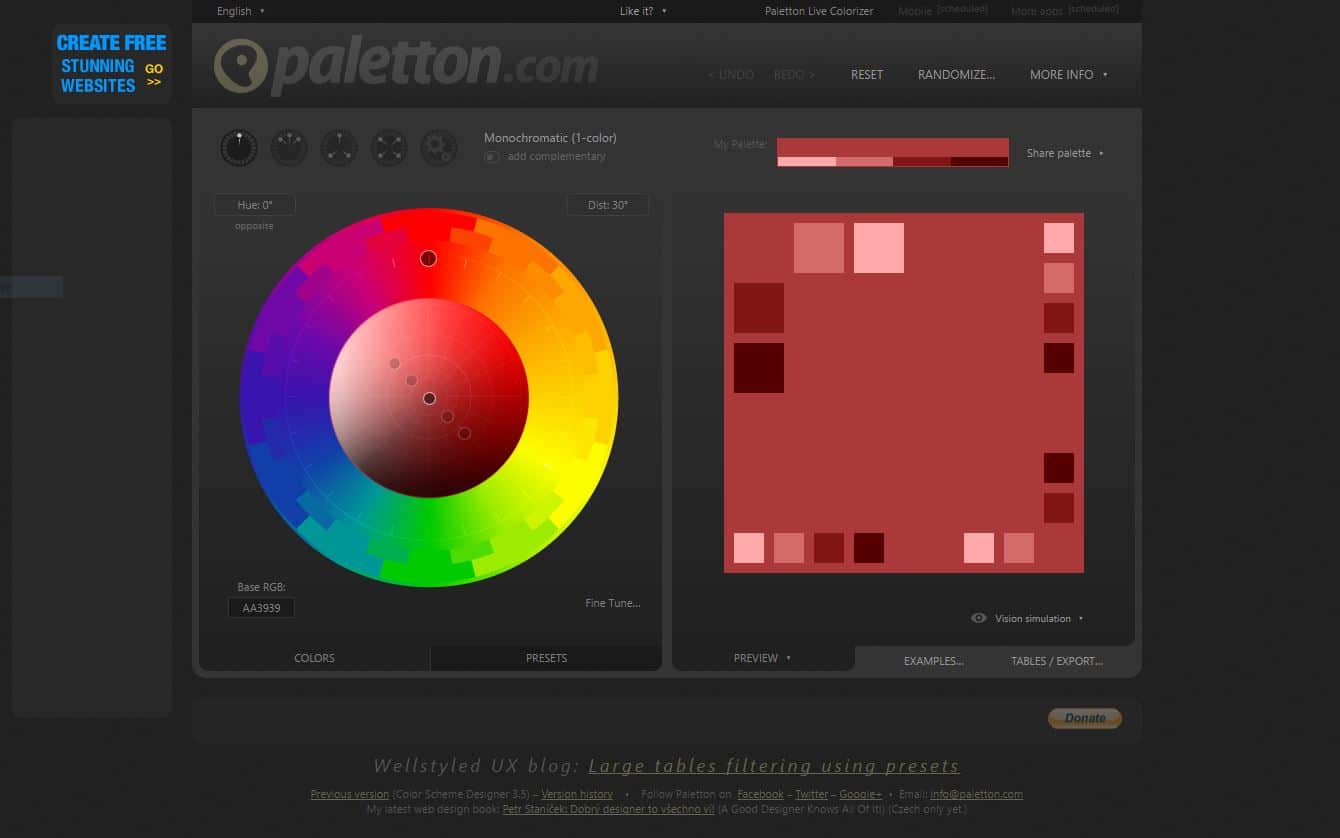
Task: Click the Dist: 30° field
Action: (608, 205)
